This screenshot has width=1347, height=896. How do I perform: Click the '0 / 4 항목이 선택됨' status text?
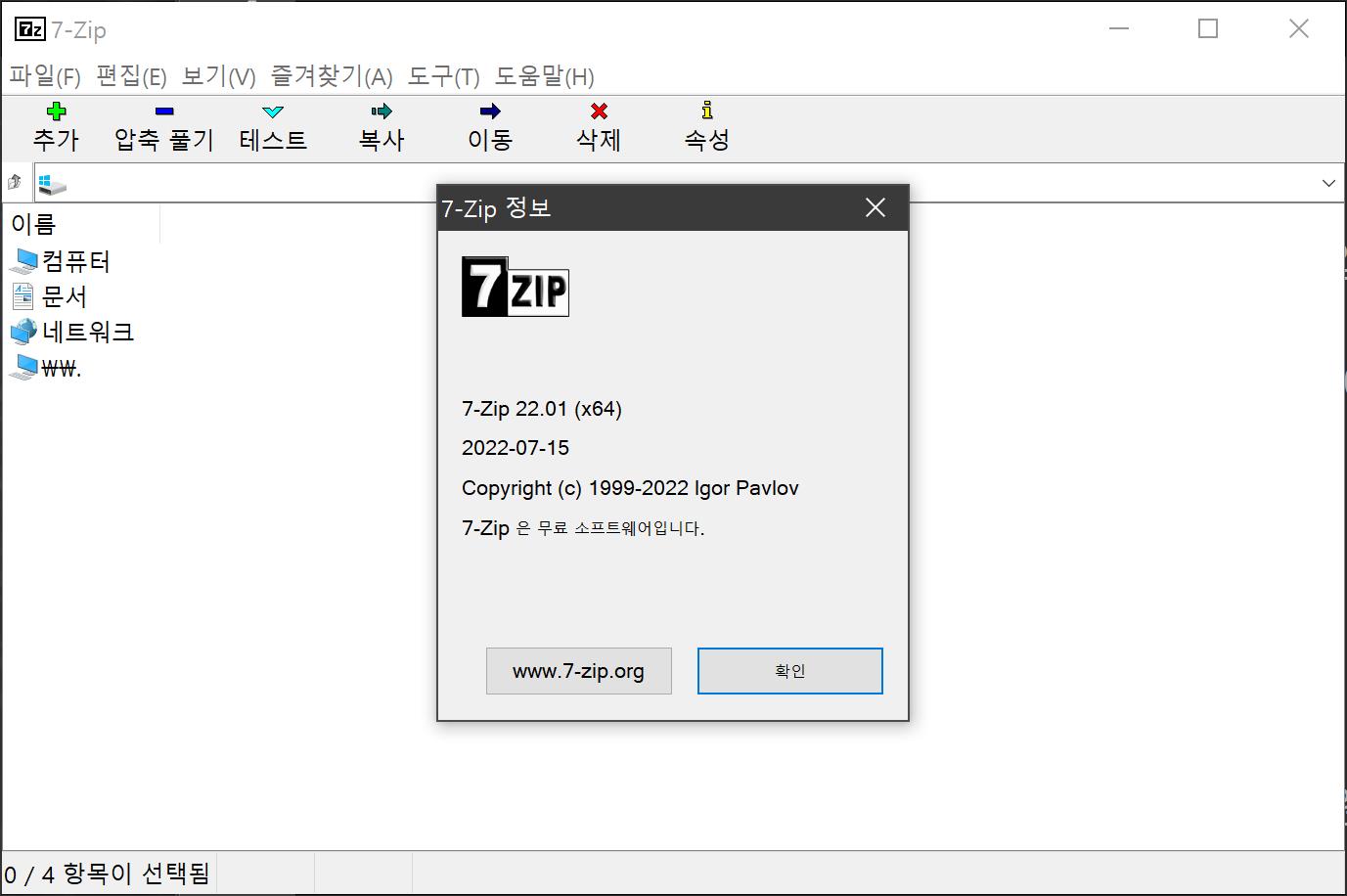coord(107,873)
